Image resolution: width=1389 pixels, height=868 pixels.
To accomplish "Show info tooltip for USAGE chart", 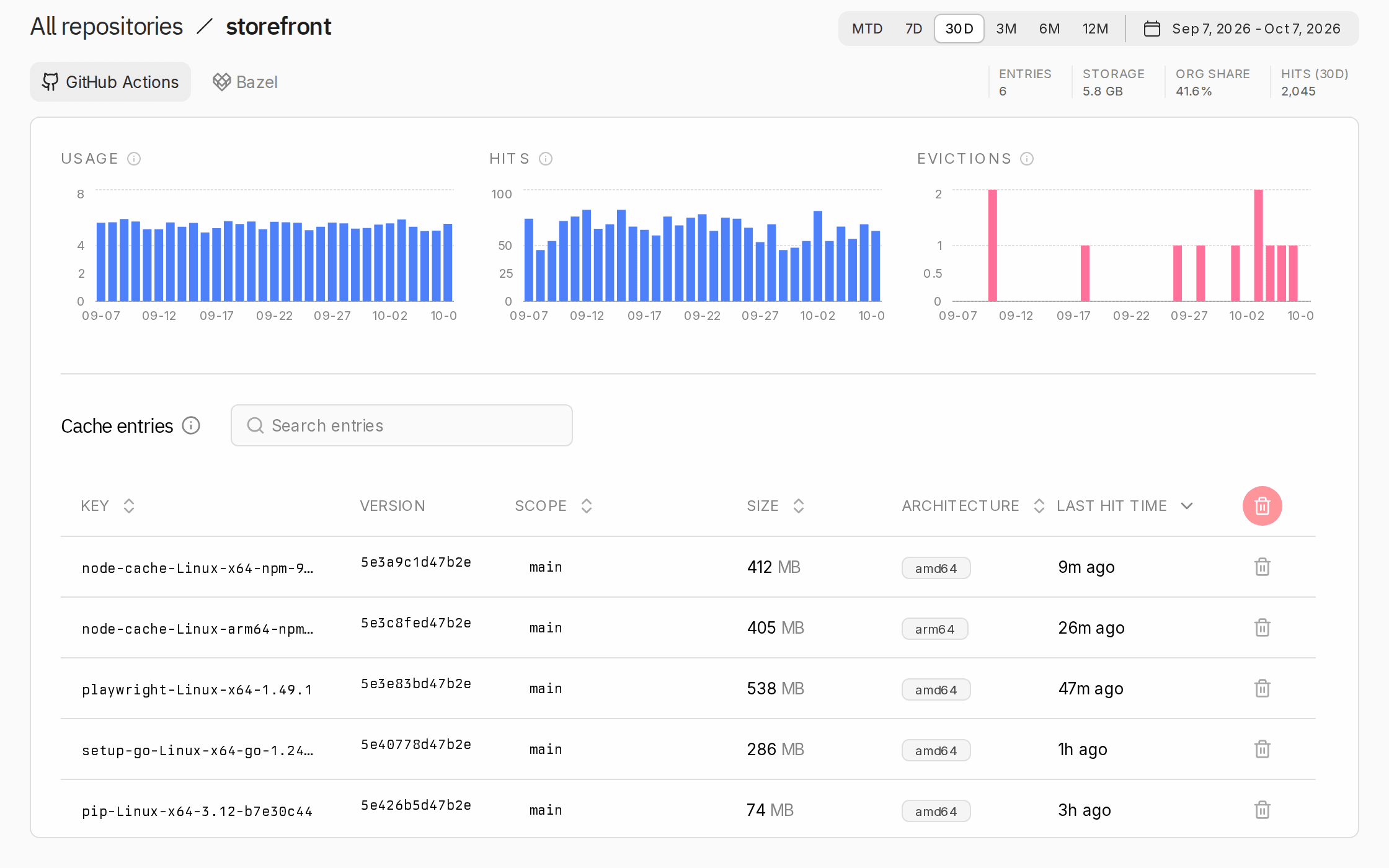I will [x=134, y=159].
